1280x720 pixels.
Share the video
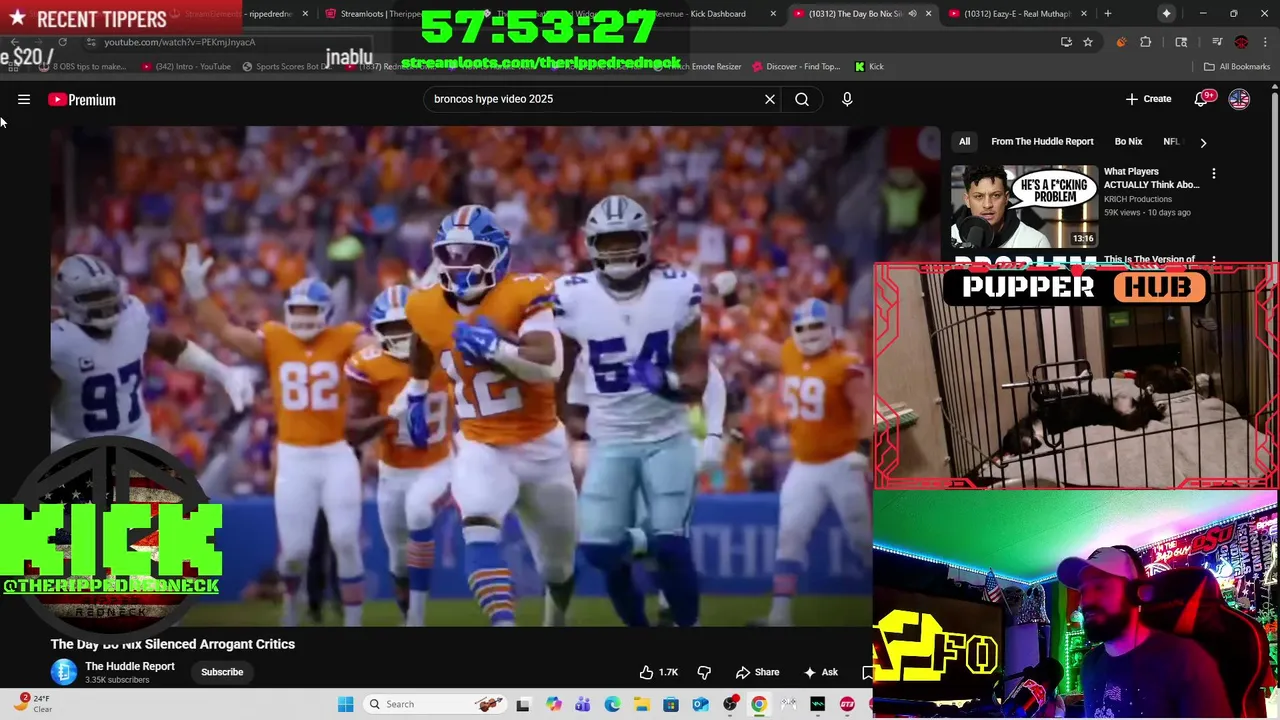[757, 672]
